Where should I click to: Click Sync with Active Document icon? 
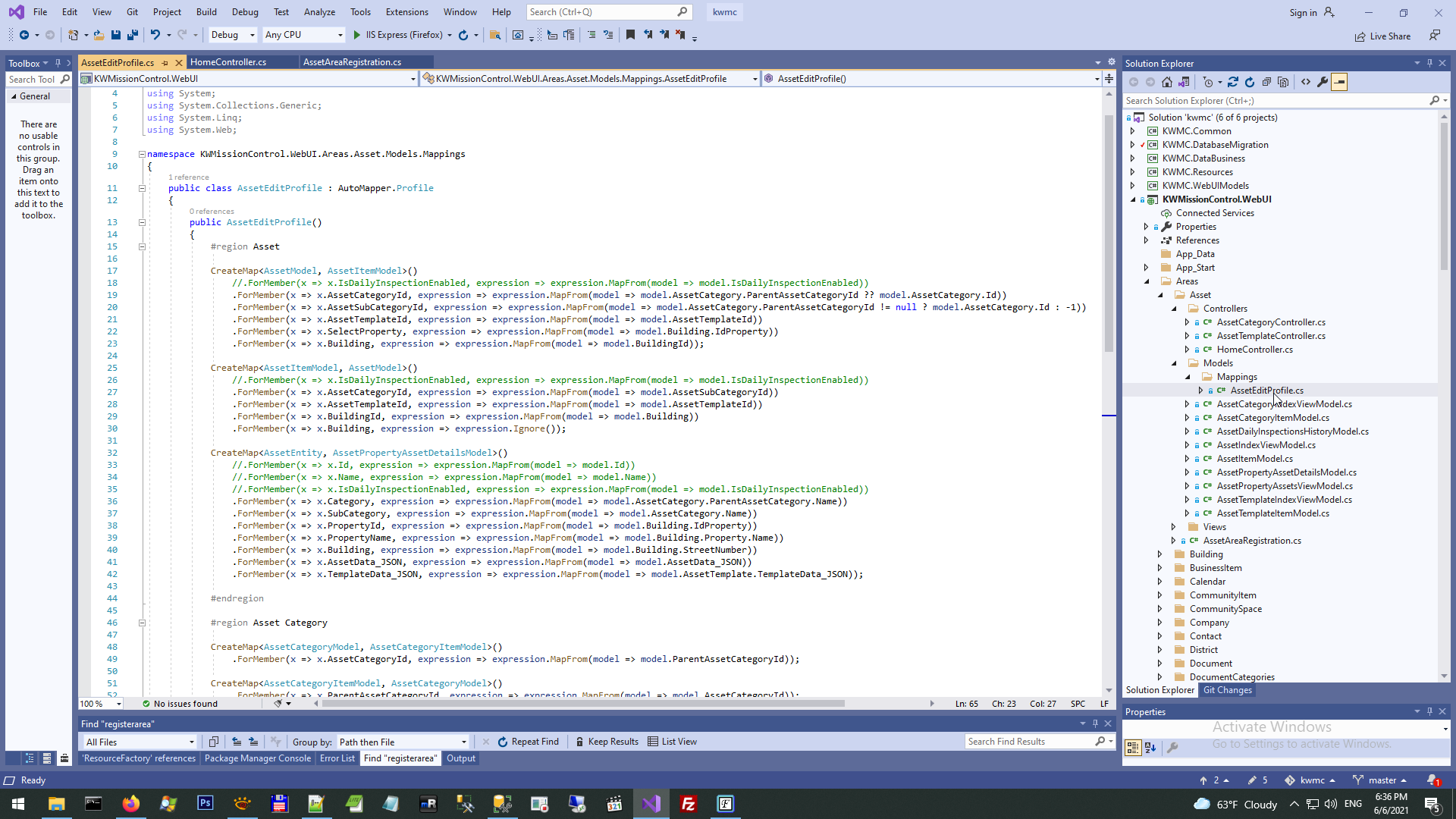(1233, 82)
